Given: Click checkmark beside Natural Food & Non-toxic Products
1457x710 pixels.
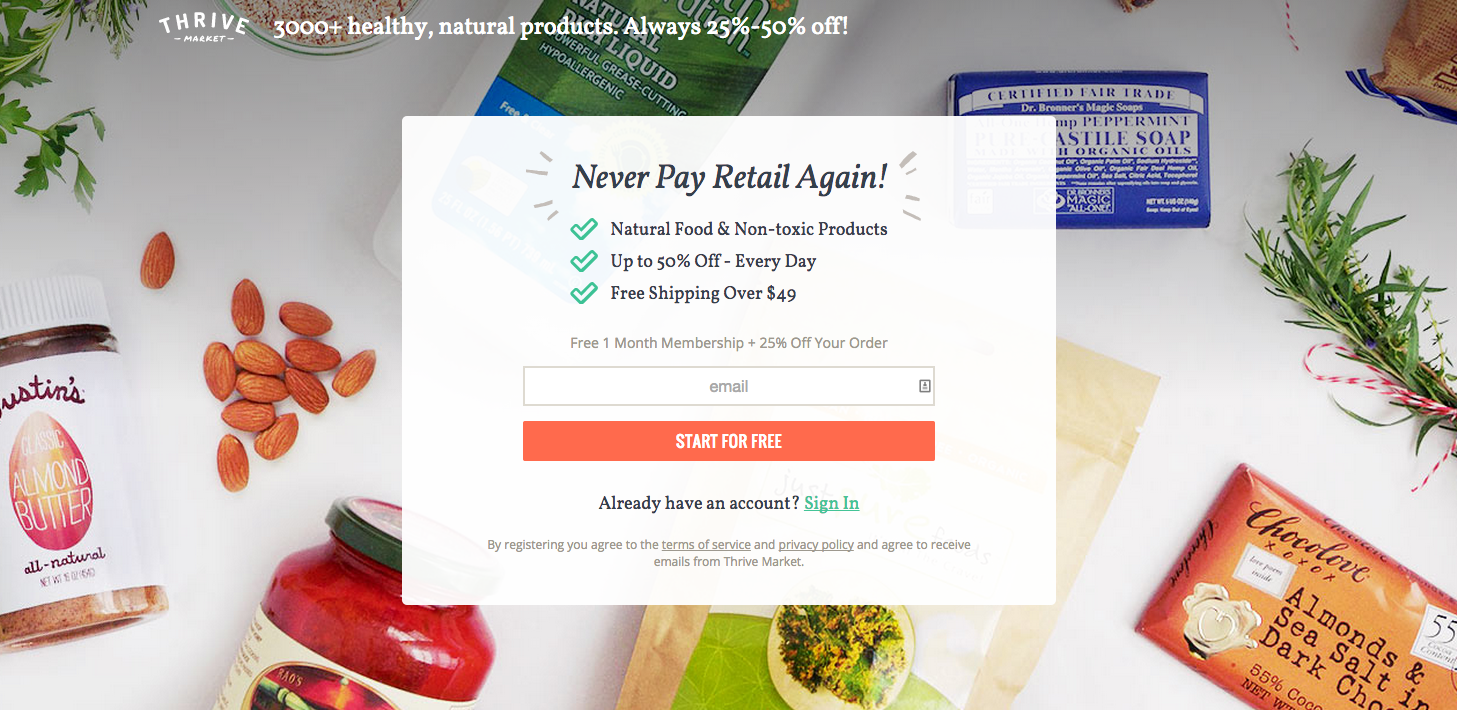Looking at the screenshot, I should 584,229.
